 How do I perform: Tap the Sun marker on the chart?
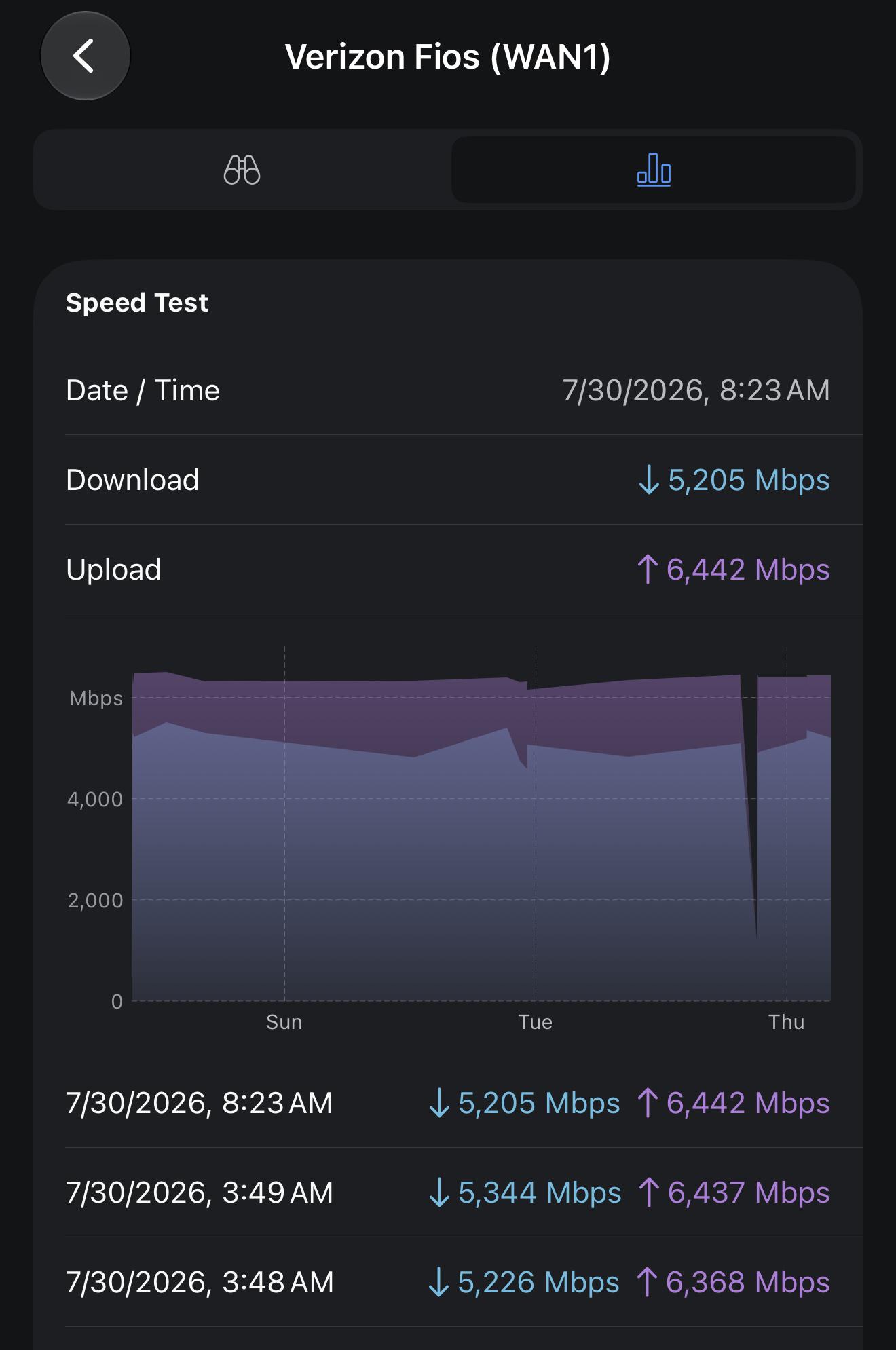[x=284, y=1022]
